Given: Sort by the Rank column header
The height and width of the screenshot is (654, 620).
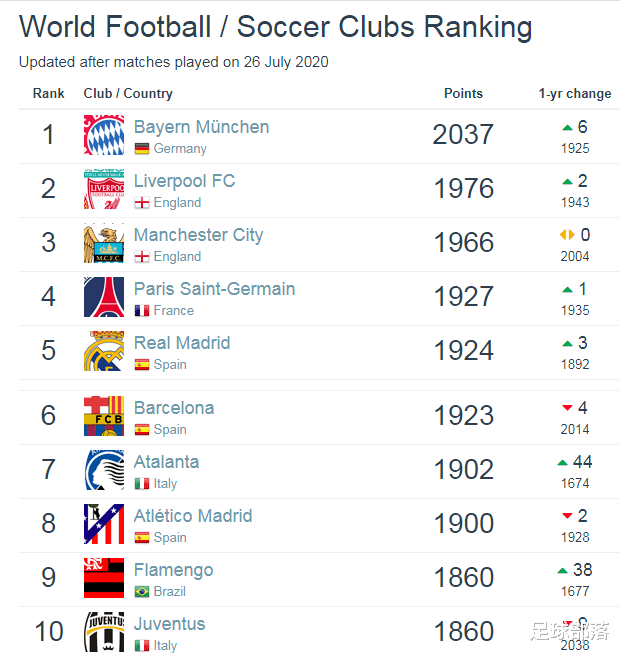Looking at the screenshot, I should [48, 93].
